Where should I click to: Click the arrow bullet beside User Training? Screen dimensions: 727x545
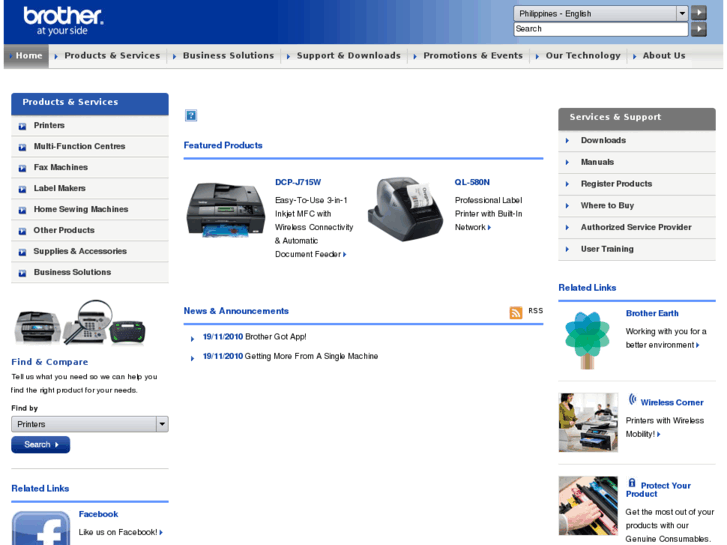[x=567, y=249]
